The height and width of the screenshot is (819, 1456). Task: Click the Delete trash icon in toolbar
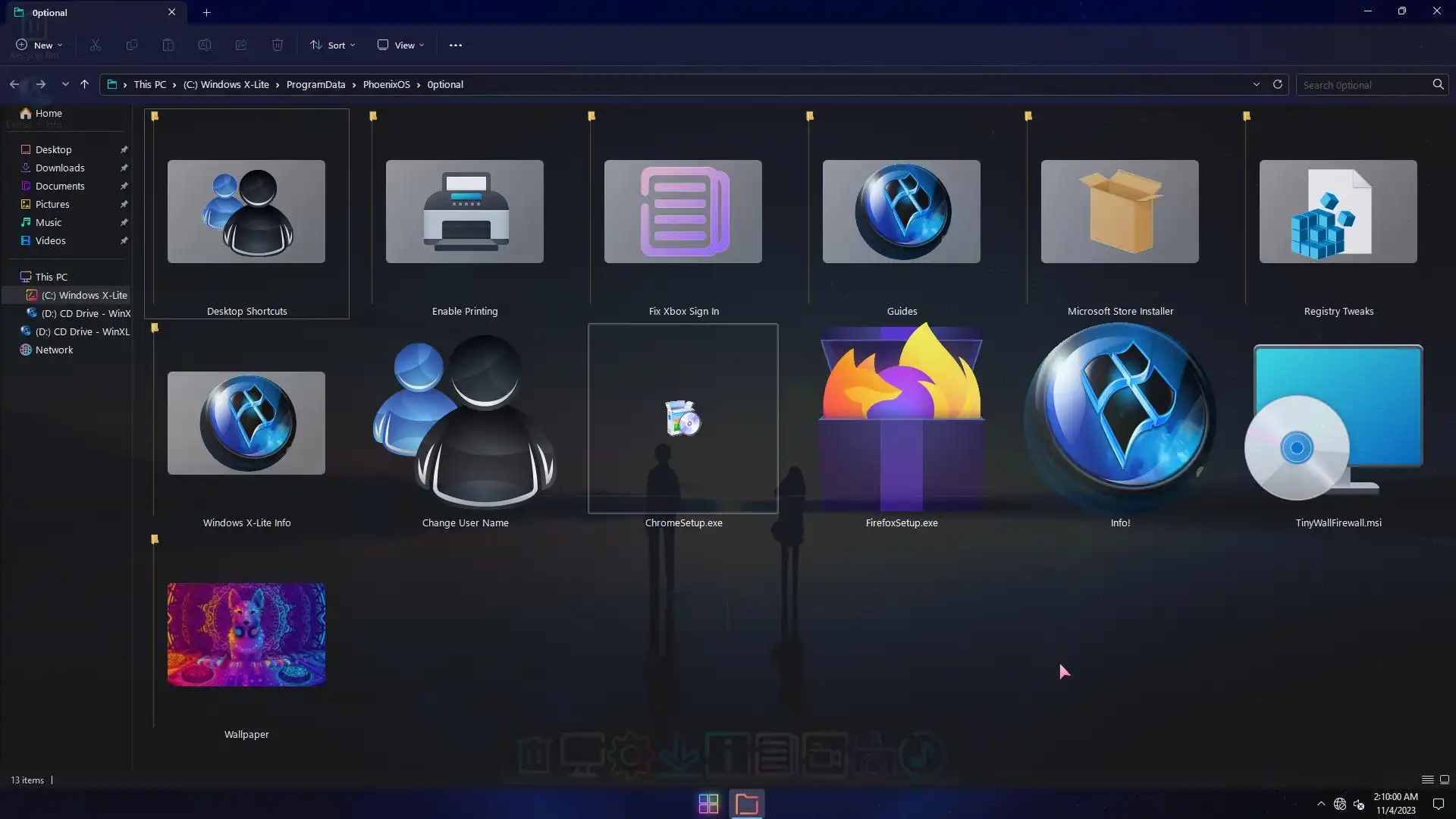pos(278,45)
